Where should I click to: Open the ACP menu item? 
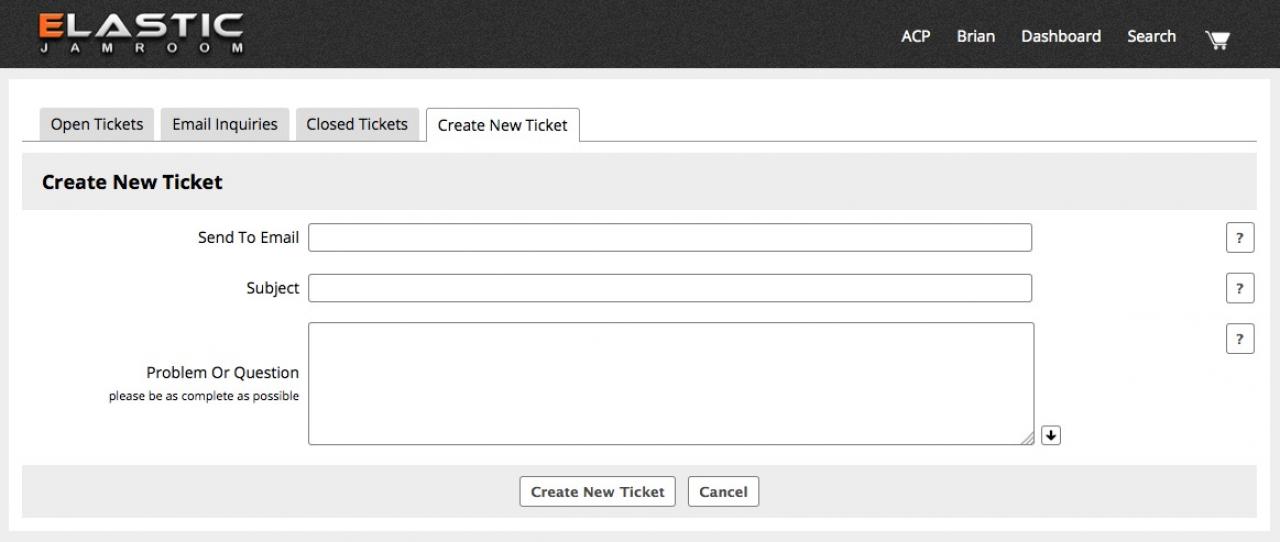(x=915, y=37)
